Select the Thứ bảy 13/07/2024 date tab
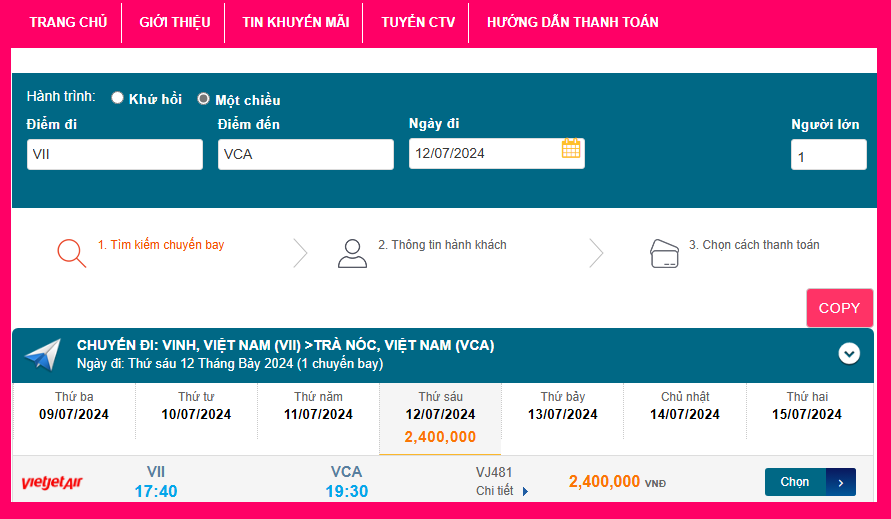 (563, 406)
